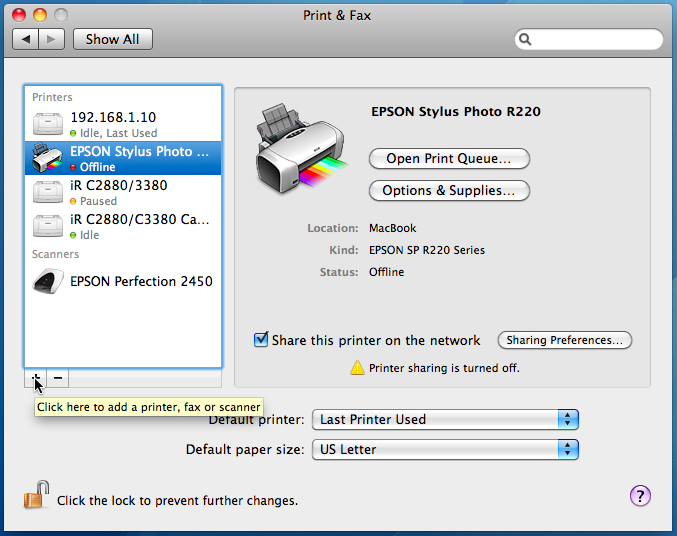Image resolution: width=677 pixels, height=536 pixels.
Task: Focus the search field in the toolbar
Action: pos(588,39)
